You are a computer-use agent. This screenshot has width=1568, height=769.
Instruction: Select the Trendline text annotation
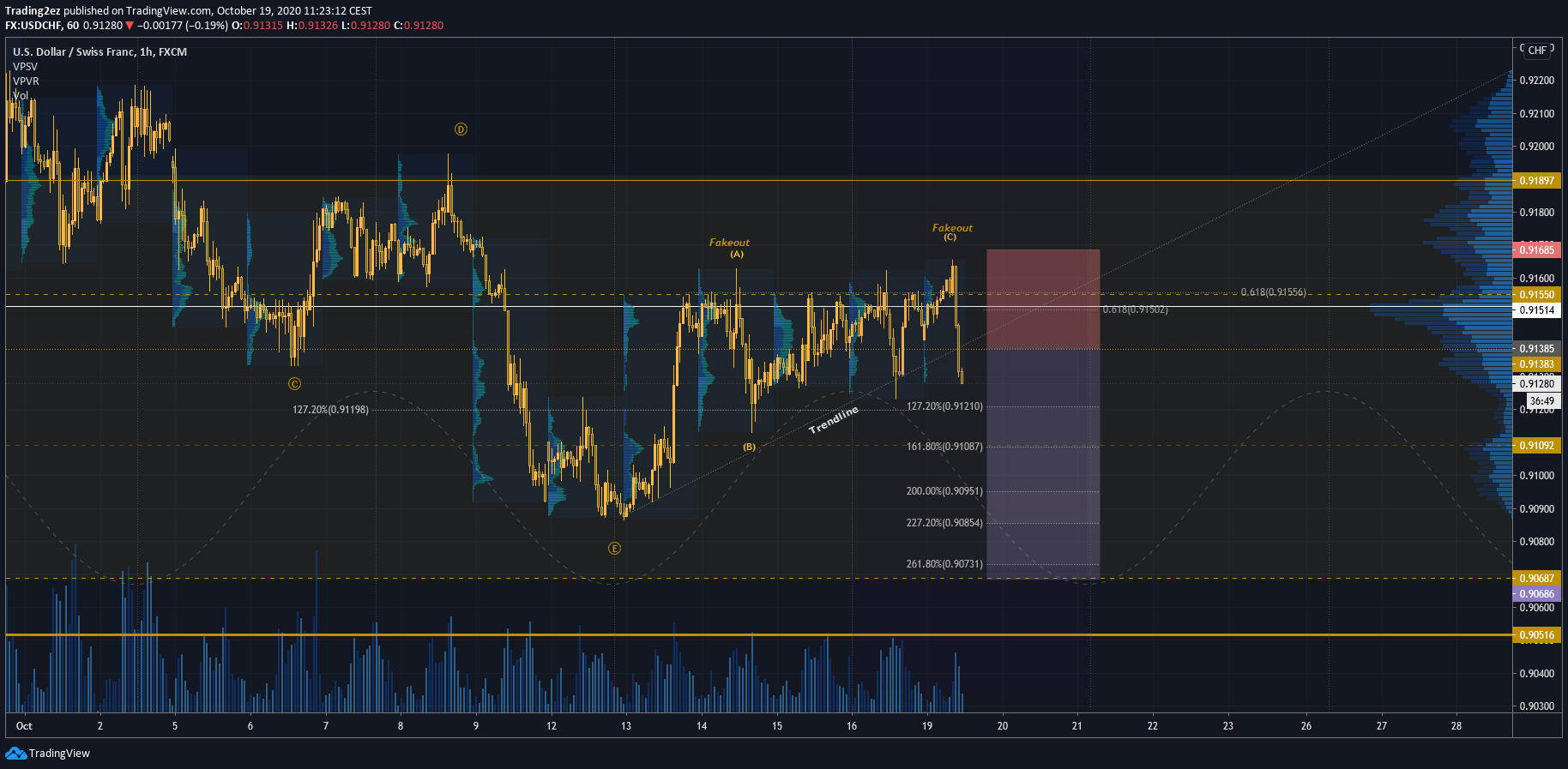click(x=834, y=420)
